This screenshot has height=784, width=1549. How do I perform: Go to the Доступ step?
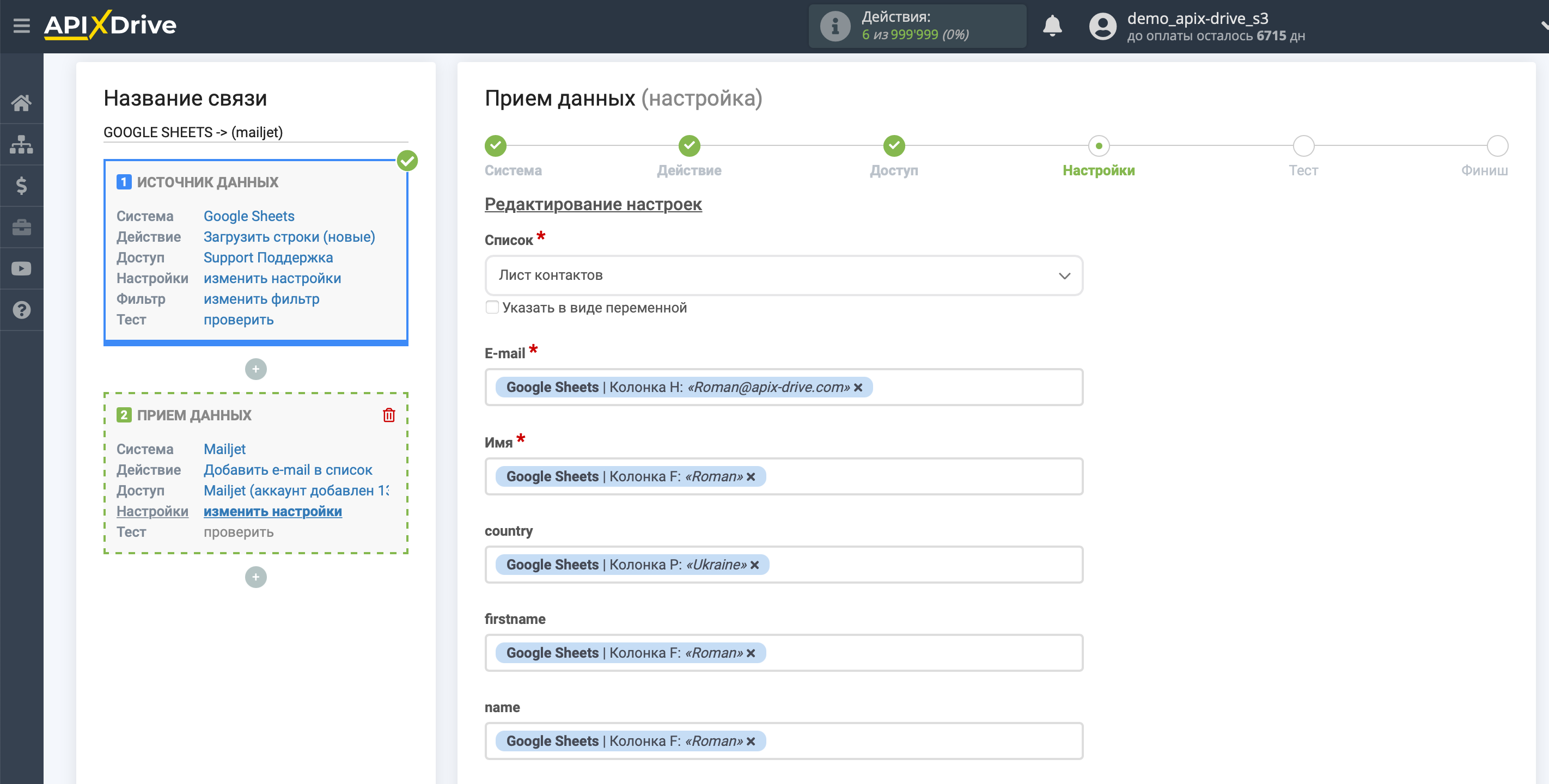(894, 145)
